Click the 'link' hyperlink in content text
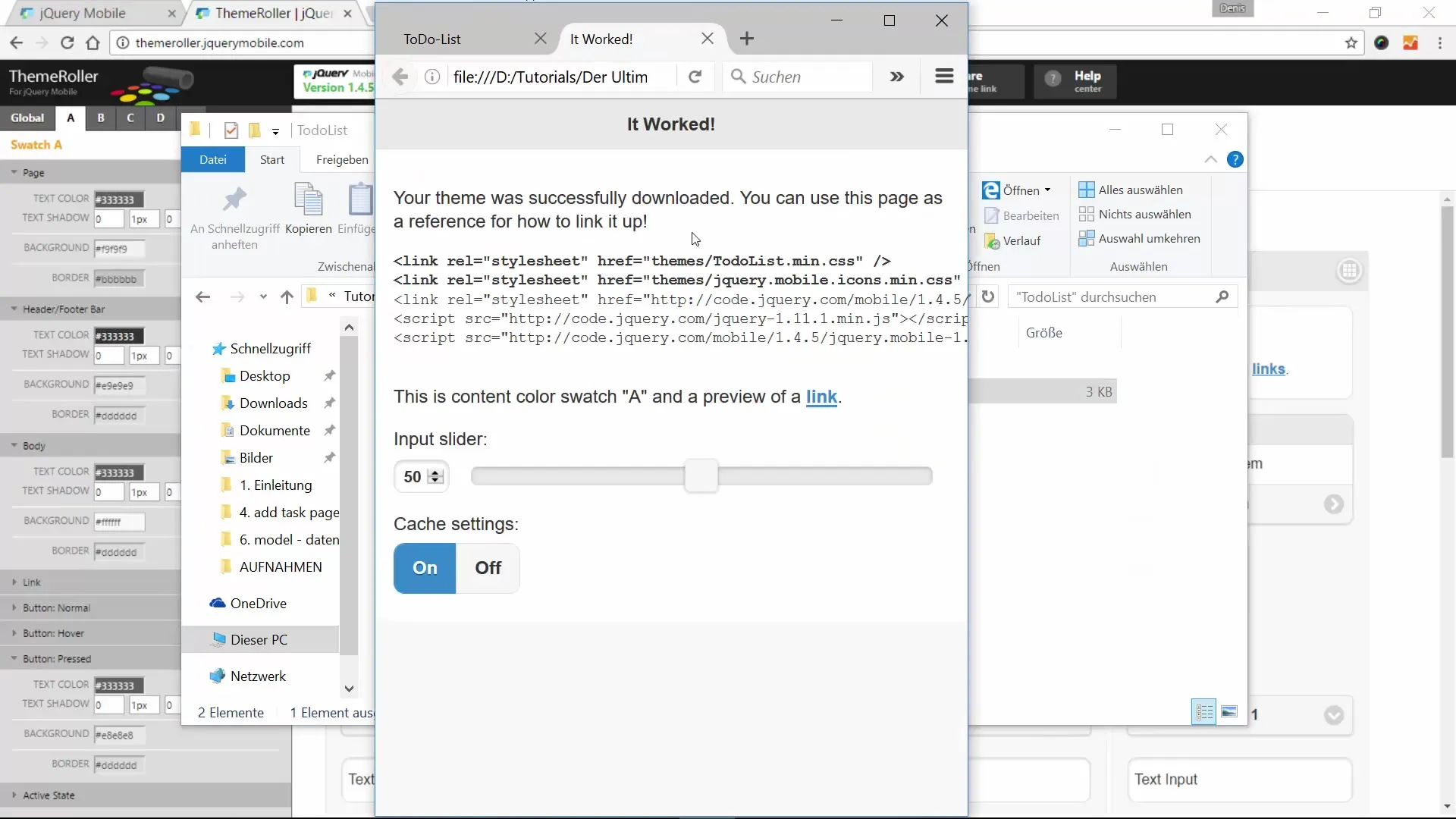The image size is (1456, 819). tap(821, 397)
